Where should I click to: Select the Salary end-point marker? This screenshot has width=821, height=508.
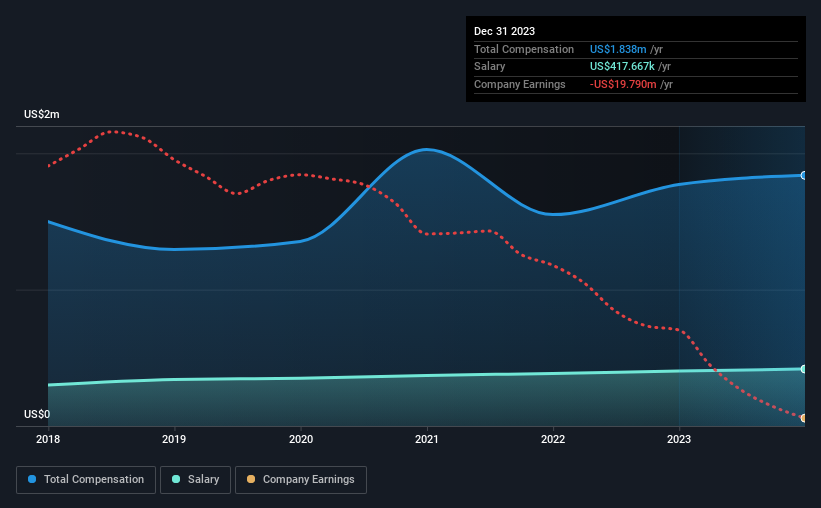click(804, 369)
